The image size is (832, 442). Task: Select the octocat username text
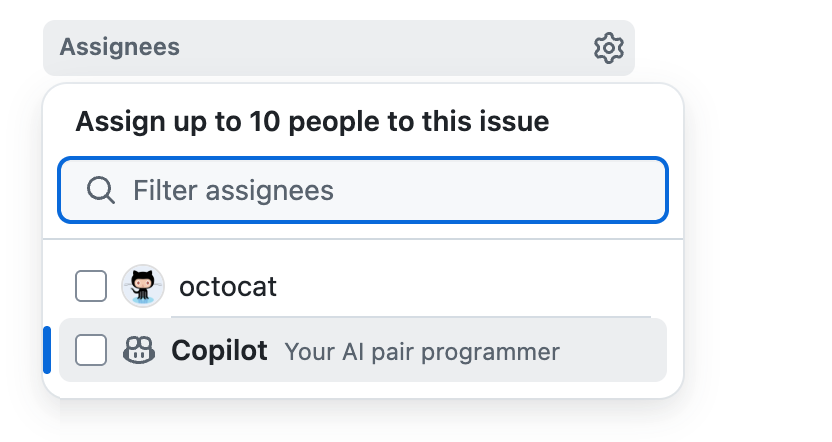[228, 288]
